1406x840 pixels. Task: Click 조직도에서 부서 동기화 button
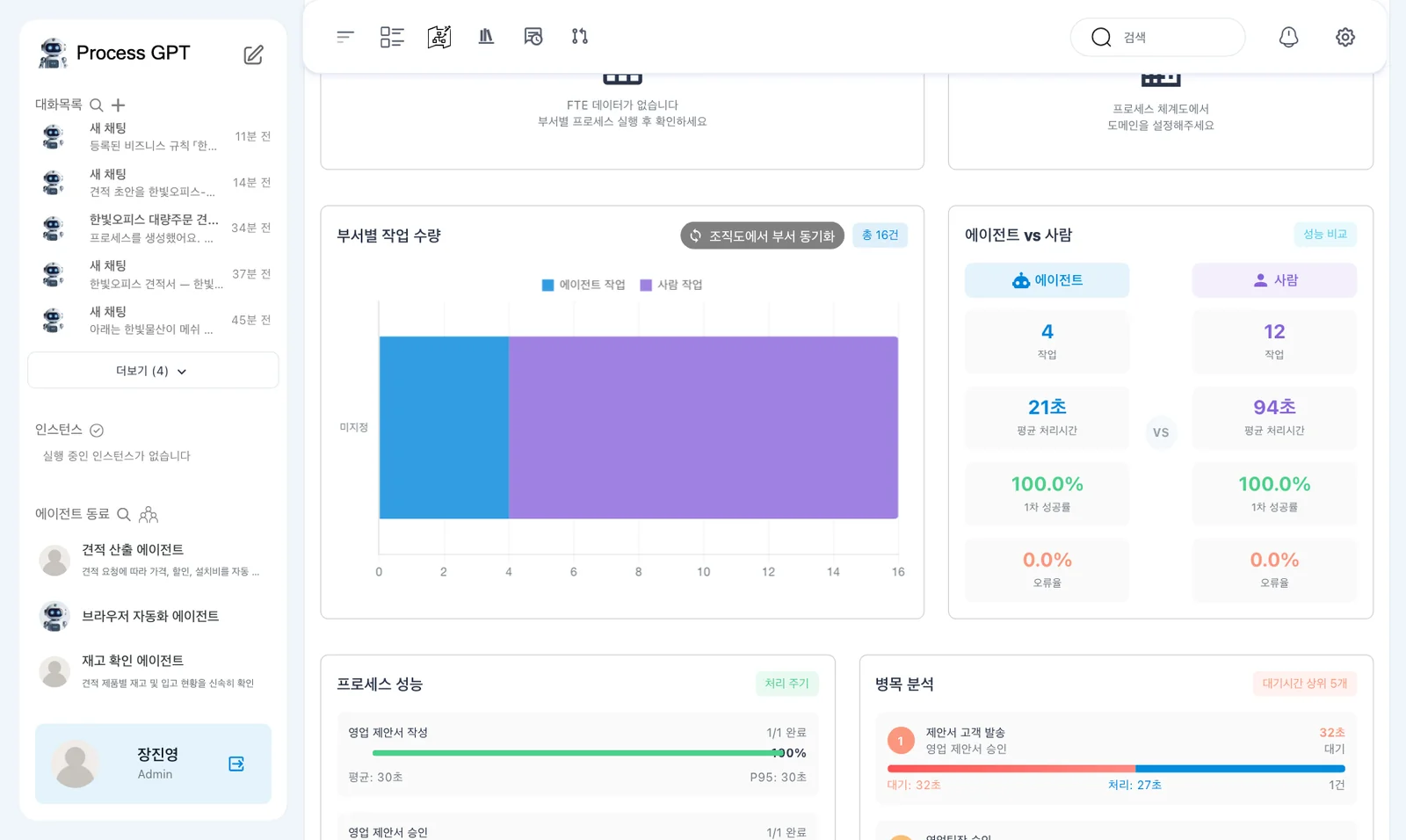click(763, 235)
